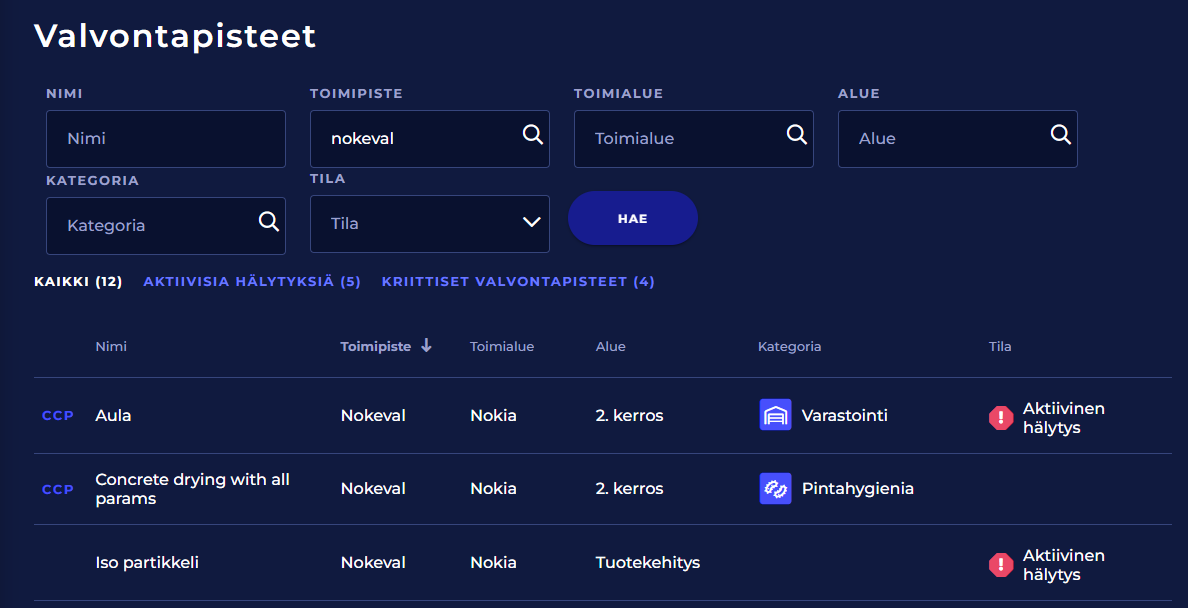Screen dimensions: 1188x608
Task: Show the Kaikki (12) tab
Action: pyautogui.click(x=78, y=282)
